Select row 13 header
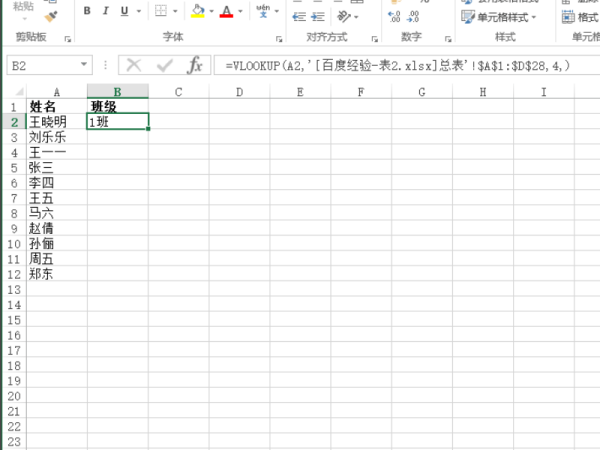Viewport: 600px width, 450px height. [x=14, y=290]
